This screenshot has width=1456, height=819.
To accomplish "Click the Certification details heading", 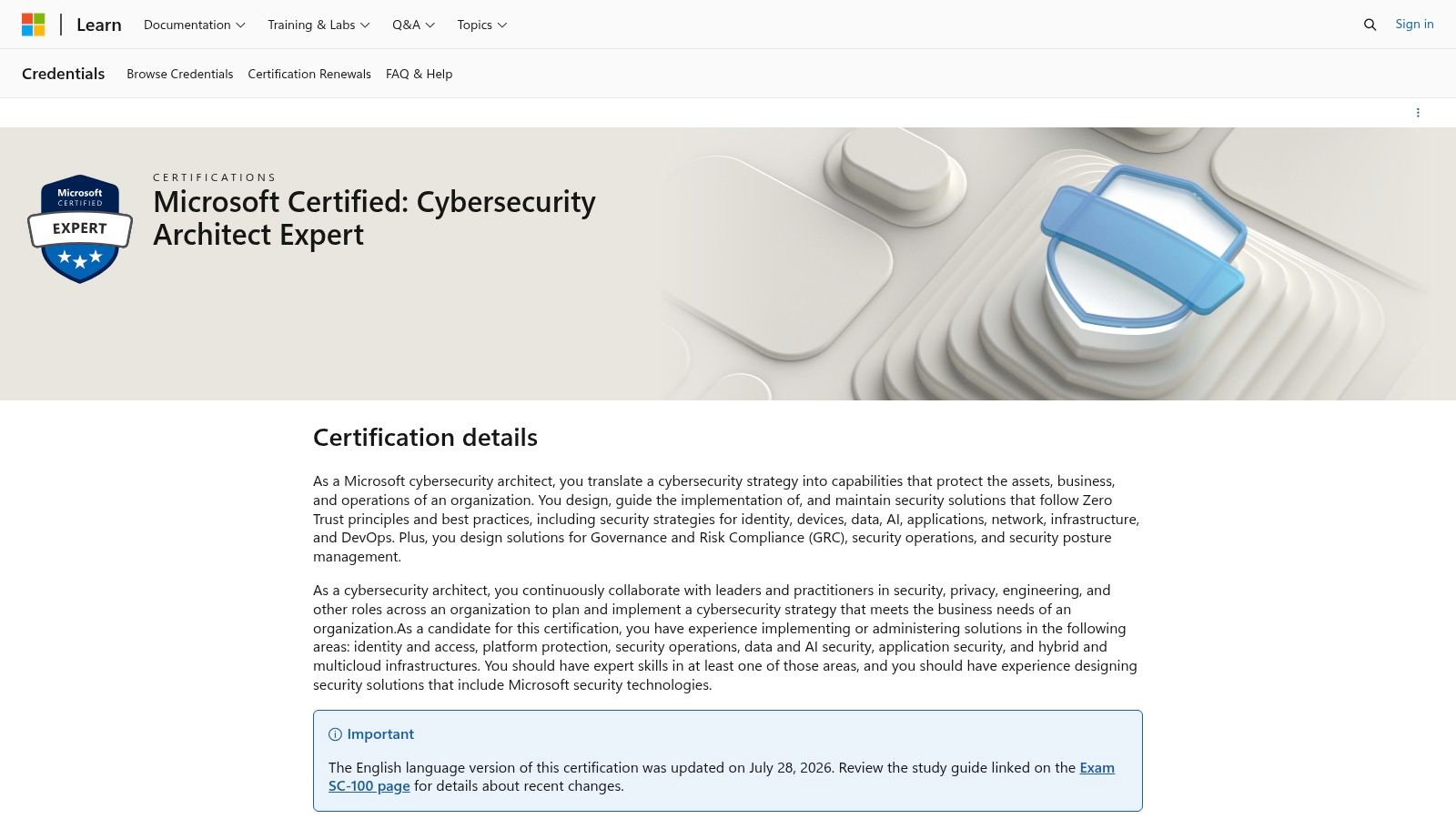I will 425,438.
